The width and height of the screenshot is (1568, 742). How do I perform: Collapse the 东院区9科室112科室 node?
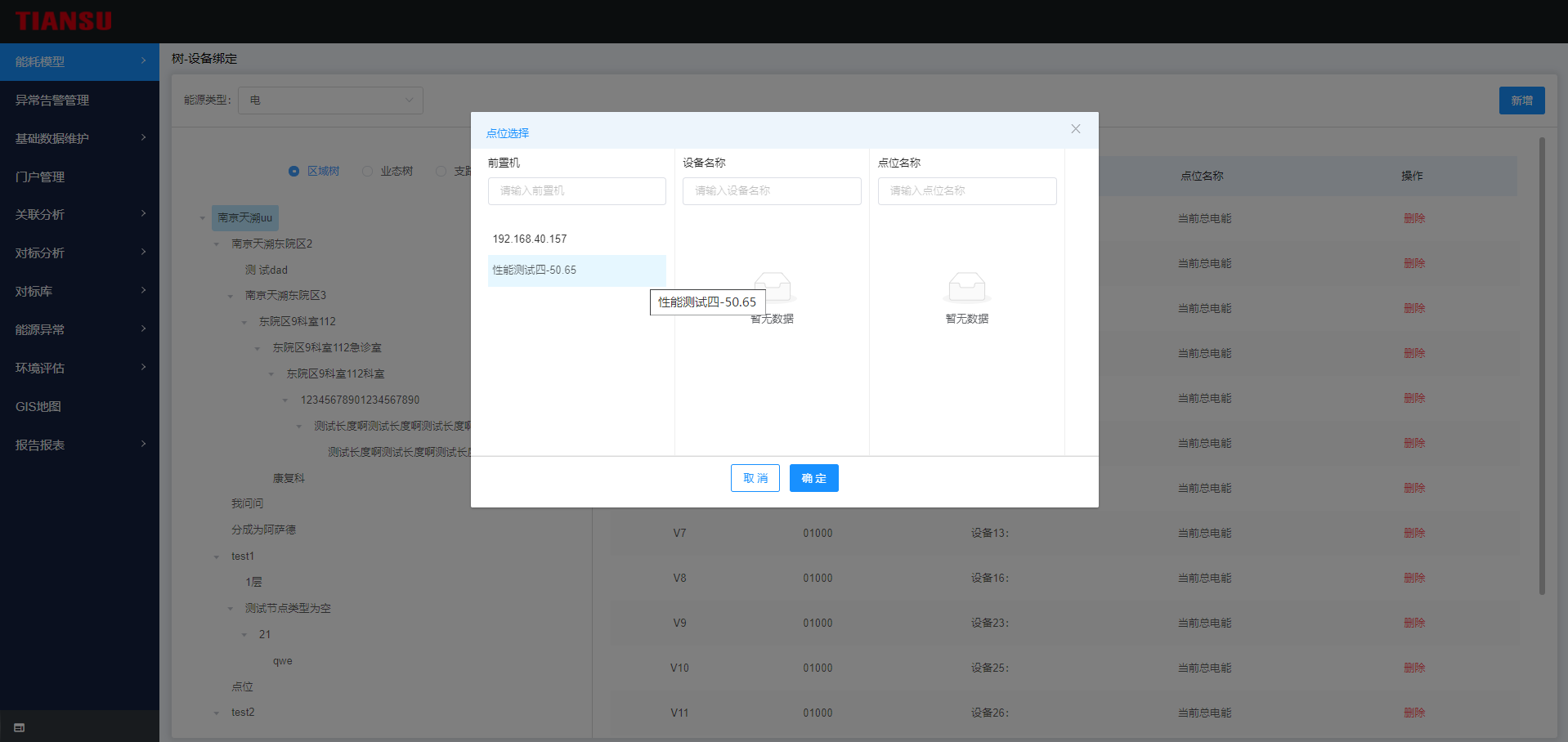271,374
